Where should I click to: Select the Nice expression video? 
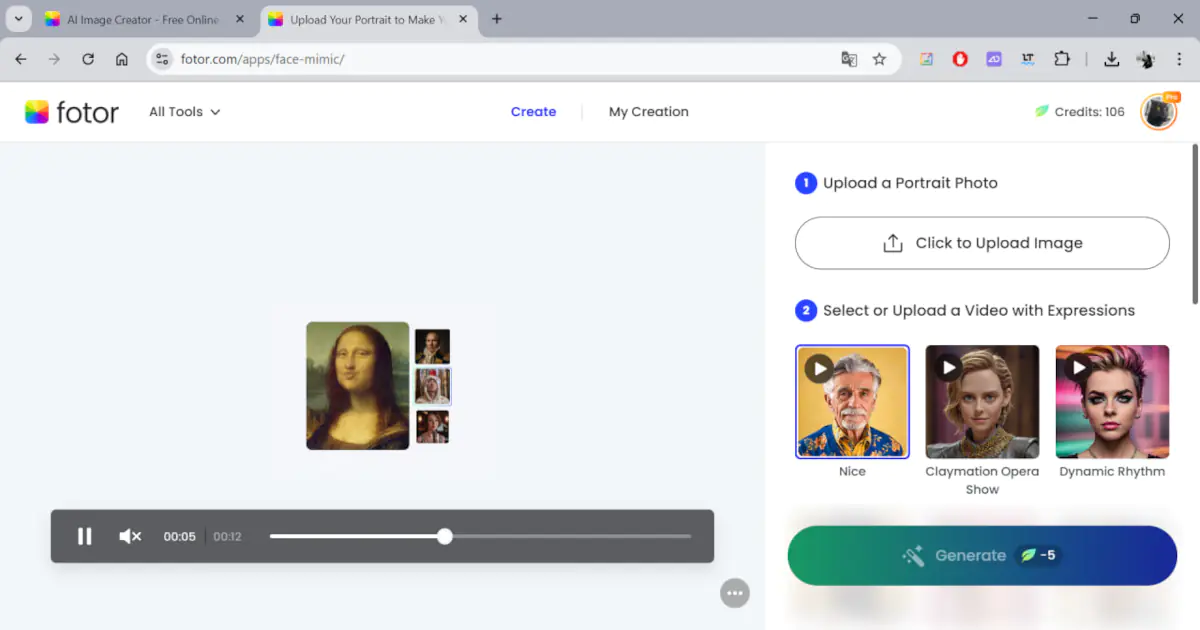coord(852,401)
